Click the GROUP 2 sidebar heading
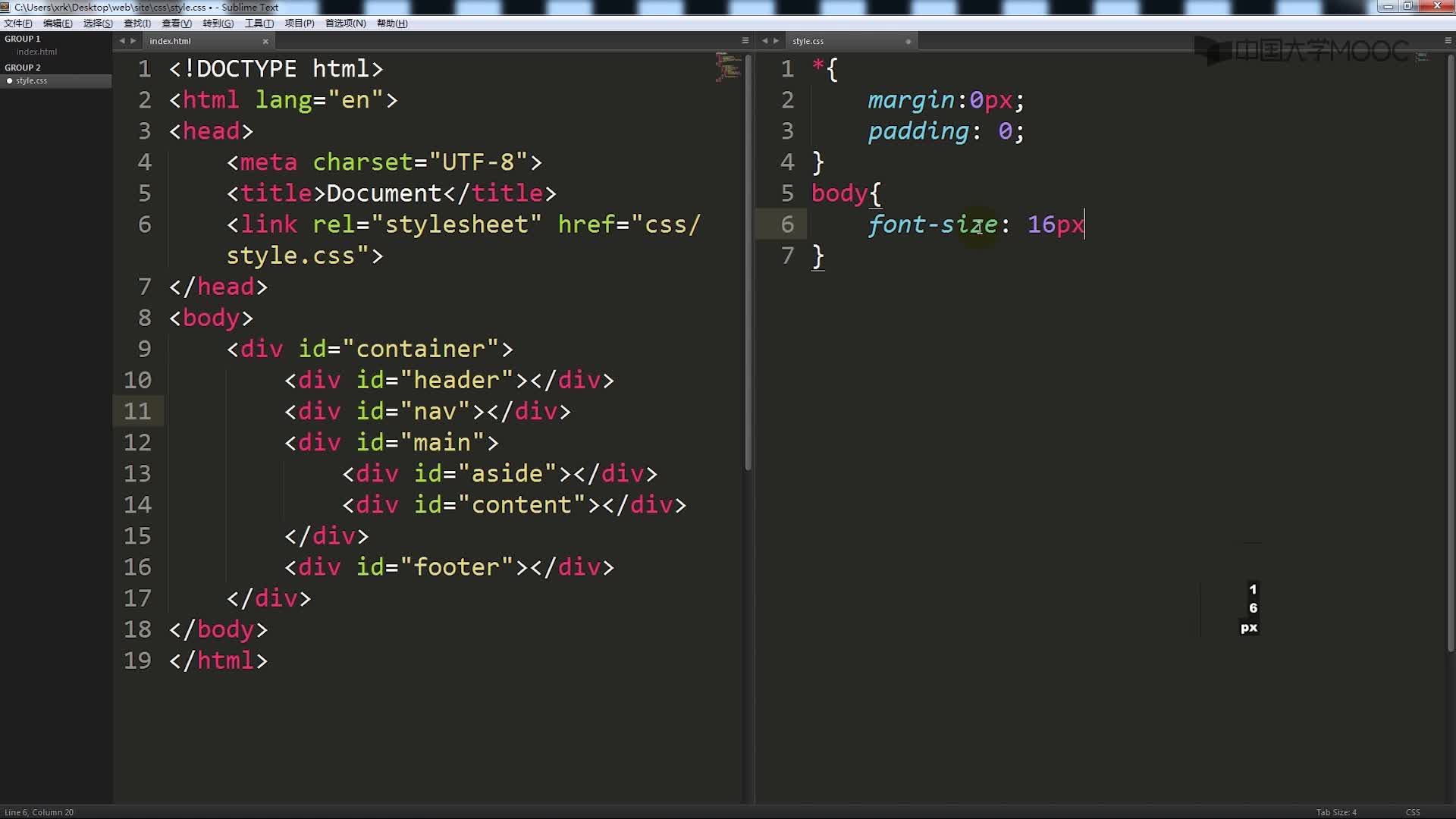Image resolution: width=1456 pixels, height=819 pixels. click(22, 67)
